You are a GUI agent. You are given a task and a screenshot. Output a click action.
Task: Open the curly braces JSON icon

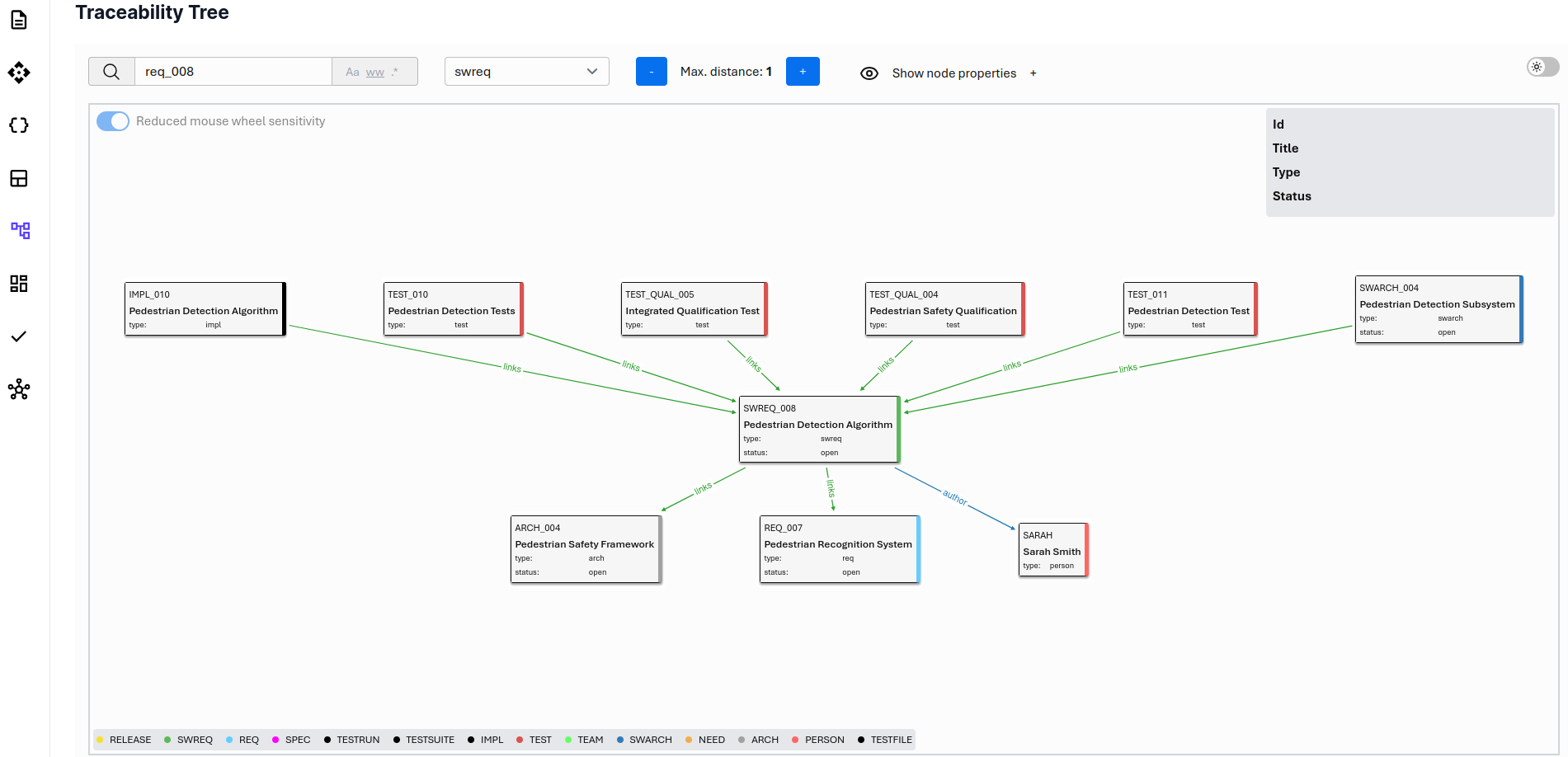[x=19, y=125]
